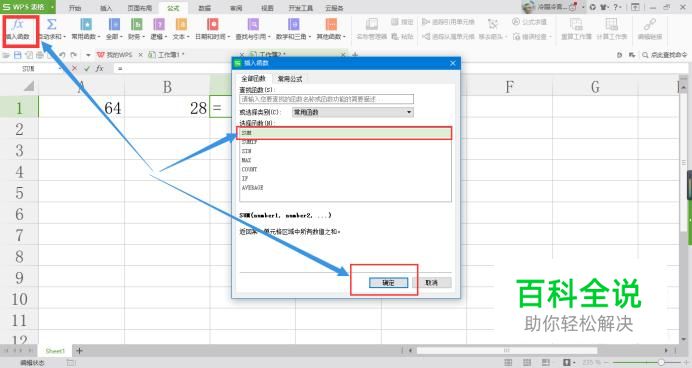This screenshot has height=368, width=692.
Task: Click Recalculate Workbook (重算工作簿) icon
Action: pos(576,24)
